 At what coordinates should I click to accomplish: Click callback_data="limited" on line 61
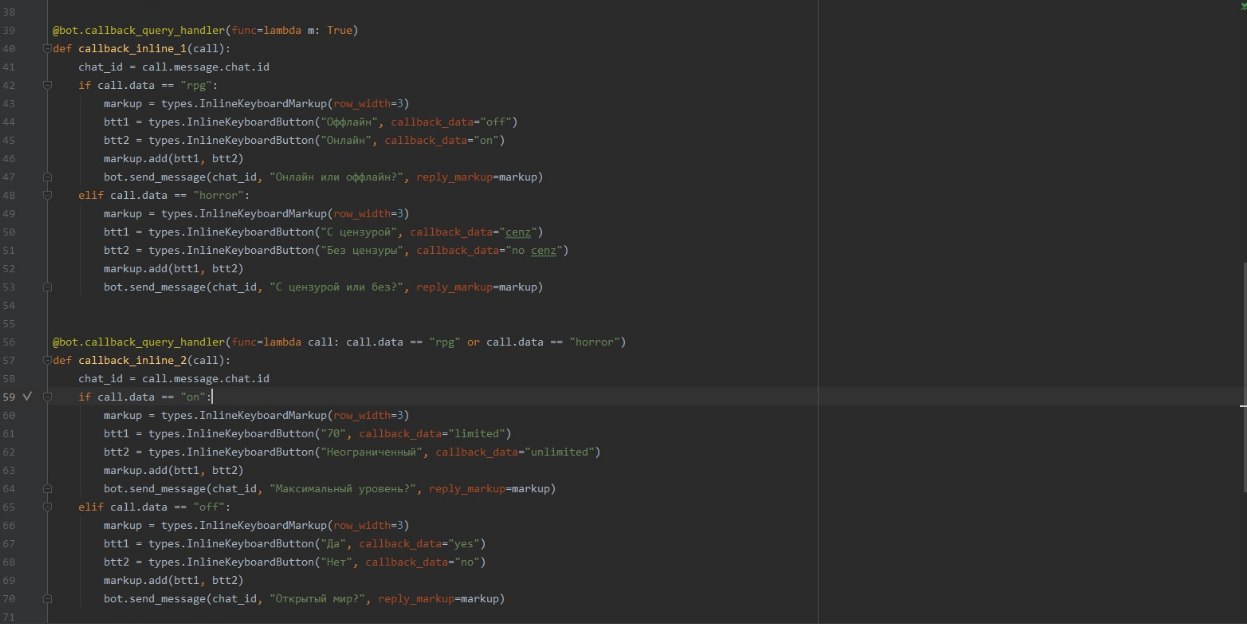click(434, 434)
